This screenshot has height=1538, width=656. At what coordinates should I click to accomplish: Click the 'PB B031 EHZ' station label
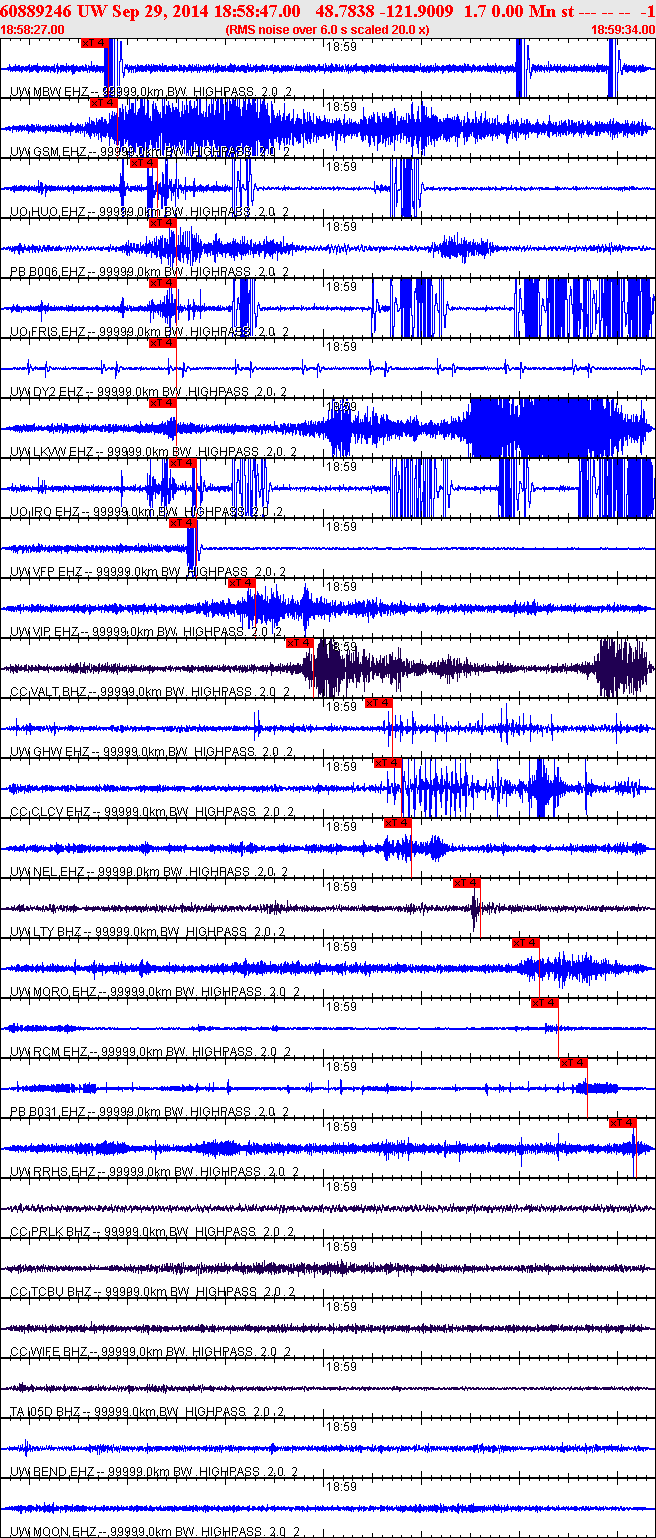(49, 1111)
